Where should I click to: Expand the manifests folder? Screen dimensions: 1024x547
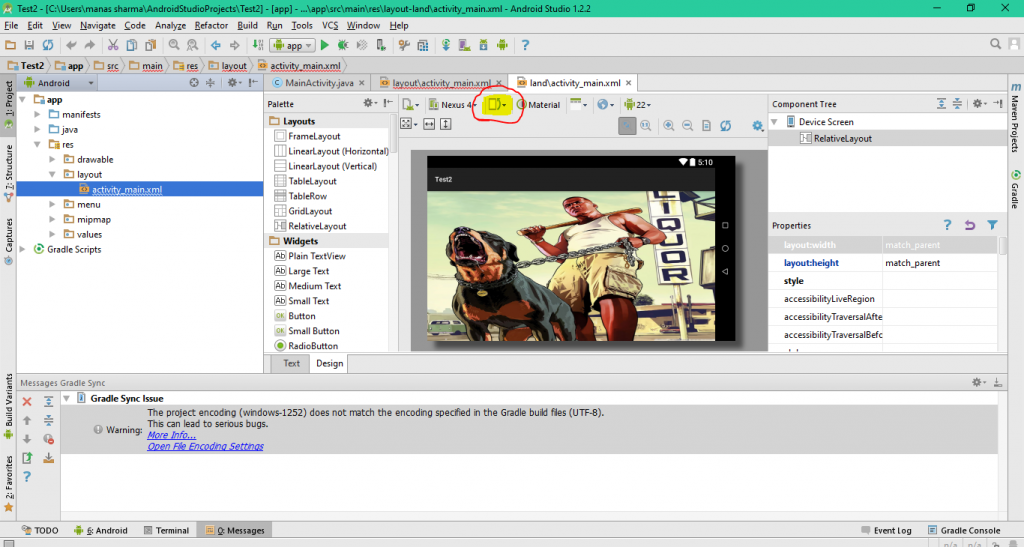coord(37,114)
